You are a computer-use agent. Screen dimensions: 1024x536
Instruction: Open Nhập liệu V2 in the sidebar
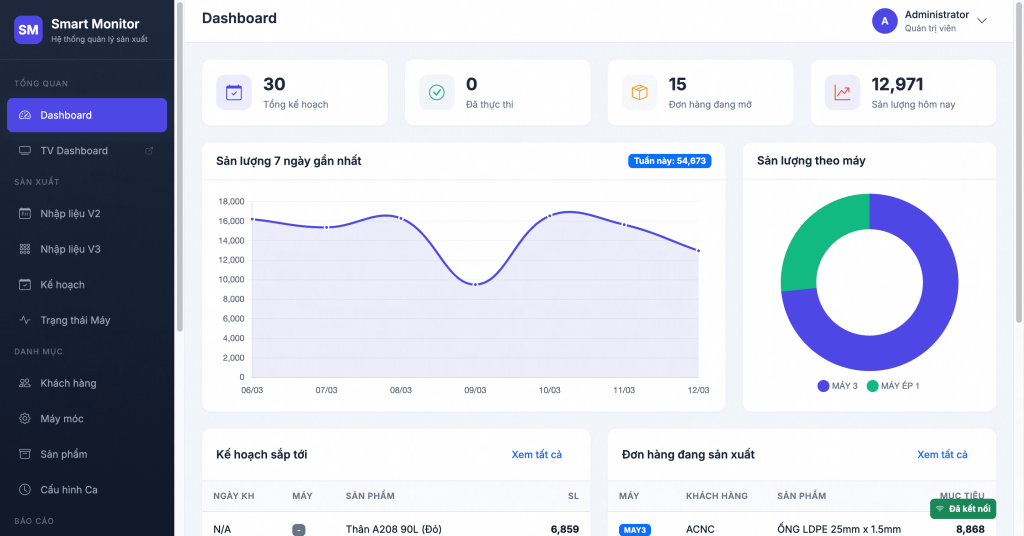point(70,214)
